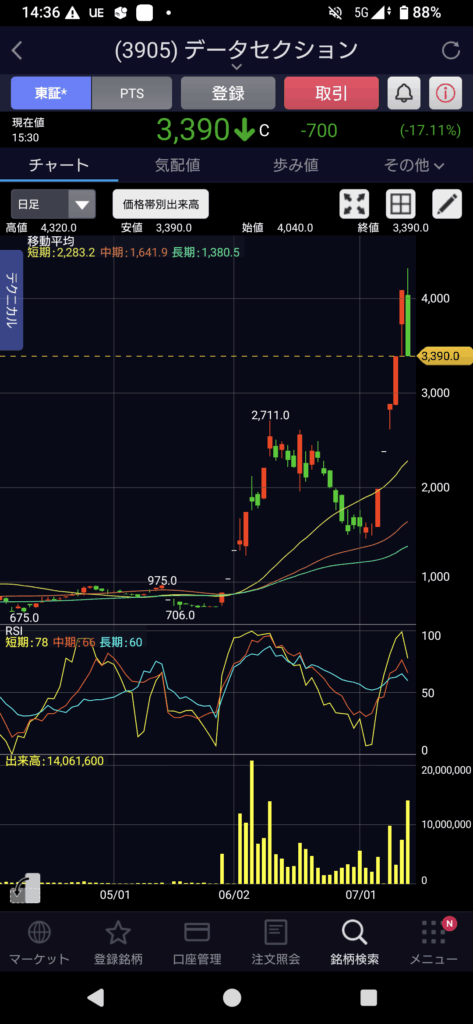473x1024 pixels.
Task: Tap the Market globe icon
Action: [x=39, y=932]
